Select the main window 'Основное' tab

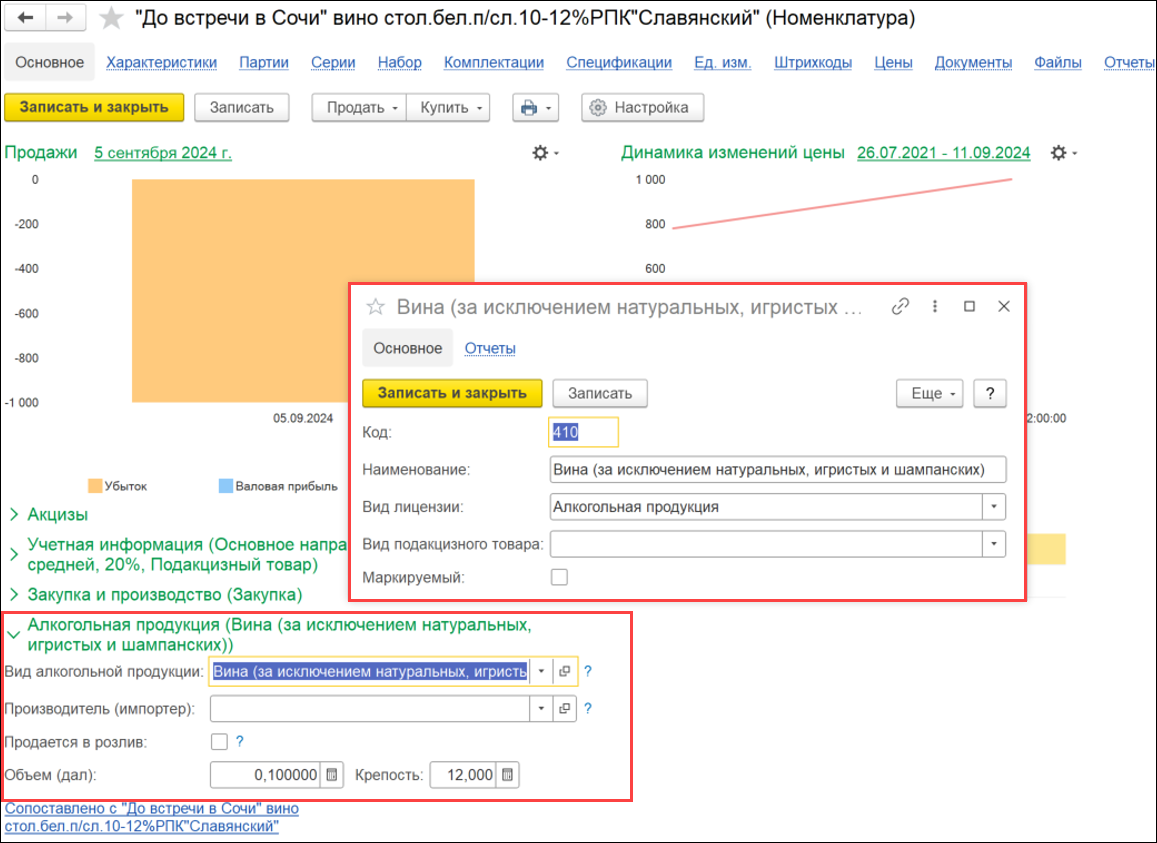(49, 63)
